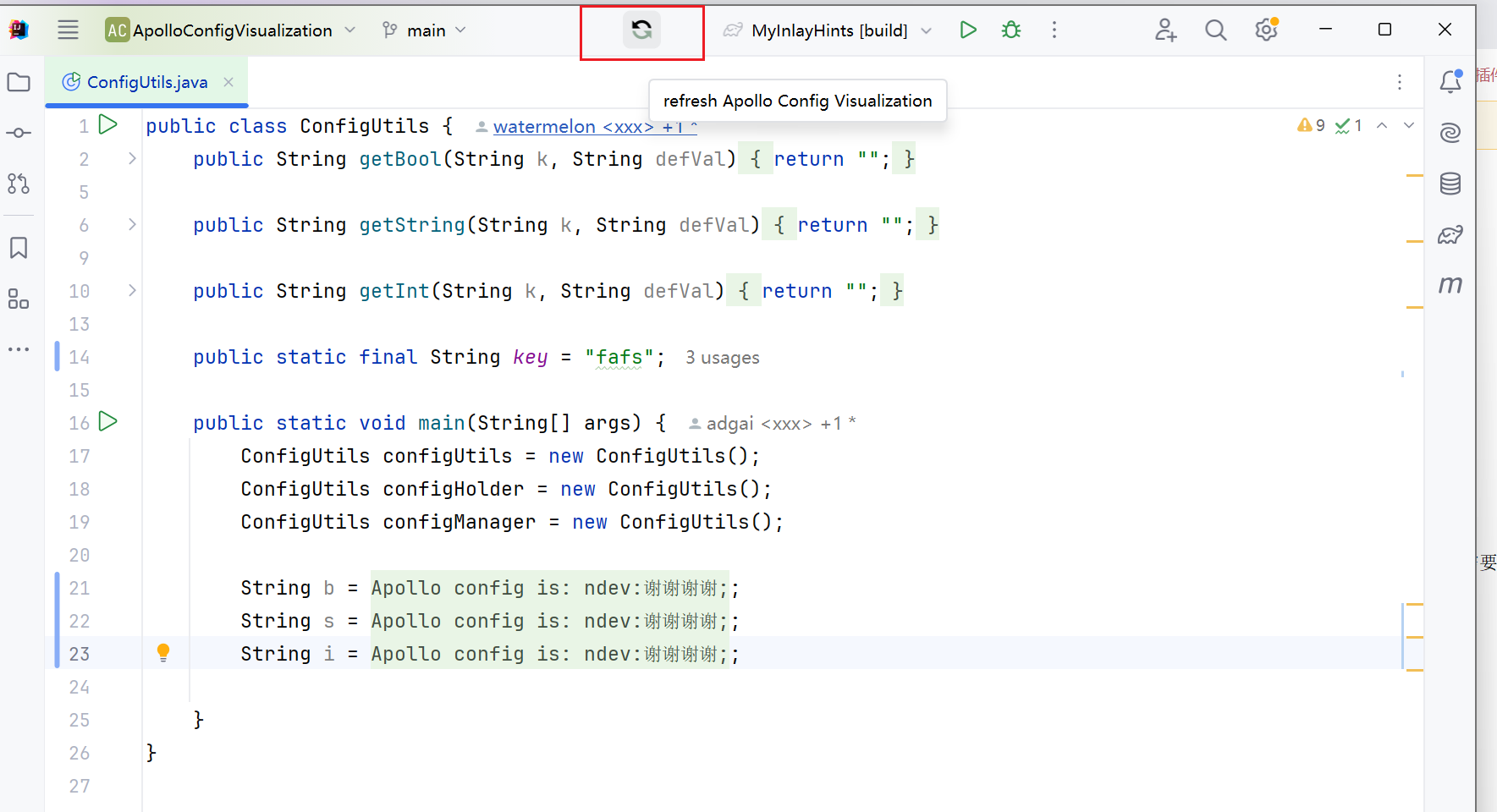Open the main branch dropdown

click(x=425, y=30)
